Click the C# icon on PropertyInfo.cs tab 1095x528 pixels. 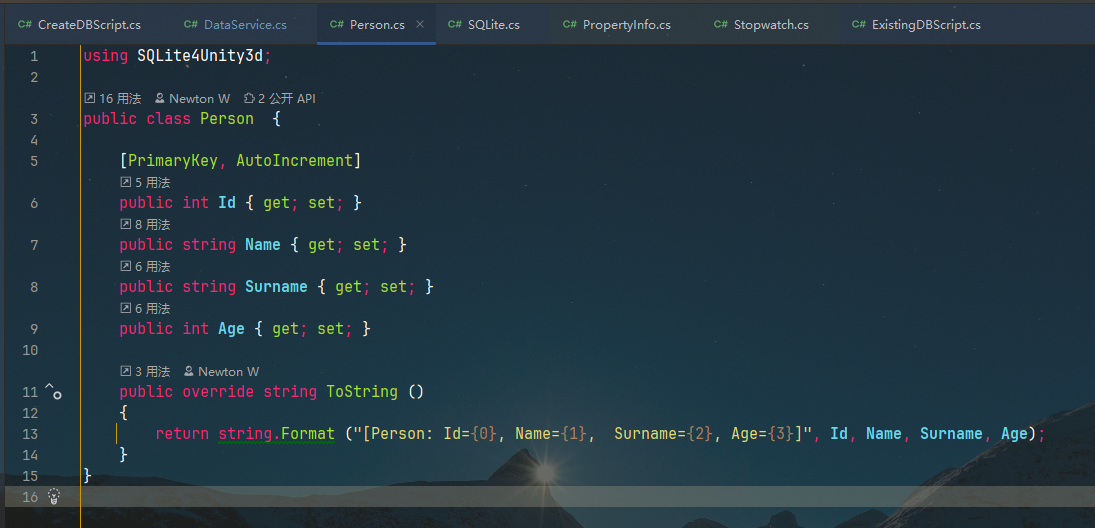coord(570,24)
